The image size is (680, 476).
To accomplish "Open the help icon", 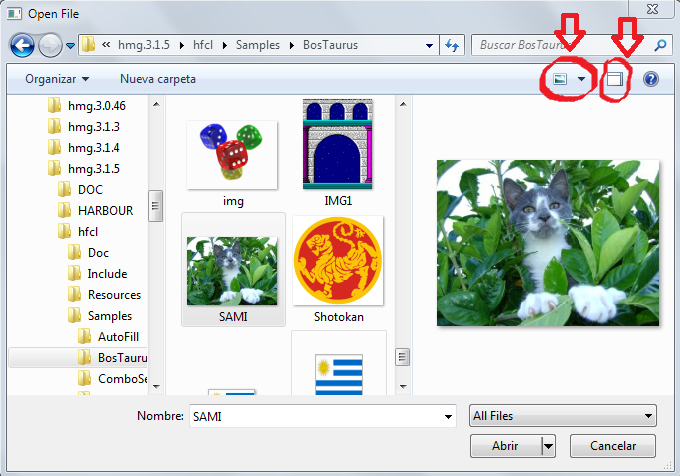I will coord(651,79).
